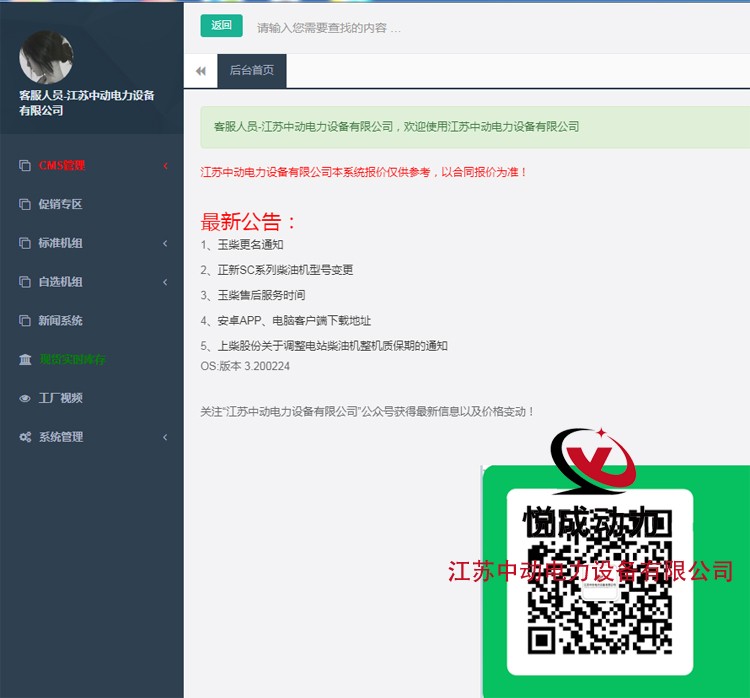This screenshot has width=750, height=698.
Task: Click the icon next to 自选机组
Action: (25, 283)
